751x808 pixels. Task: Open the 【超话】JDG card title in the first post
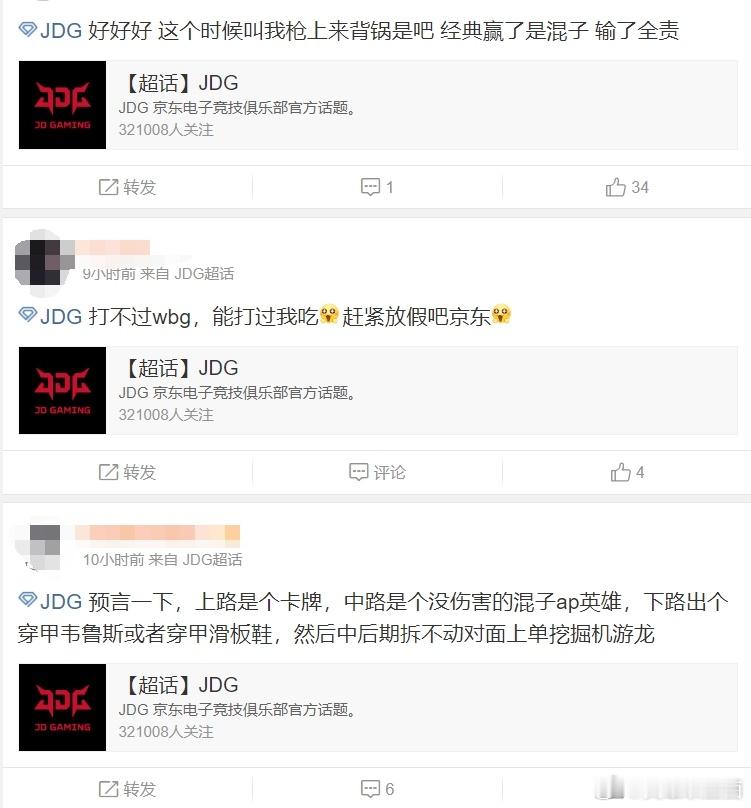180,83
